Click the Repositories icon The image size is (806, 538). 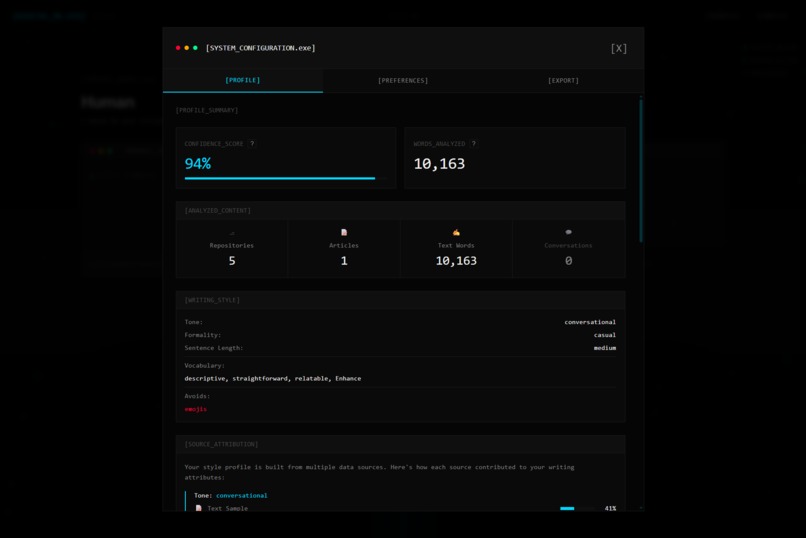[232, 233]
